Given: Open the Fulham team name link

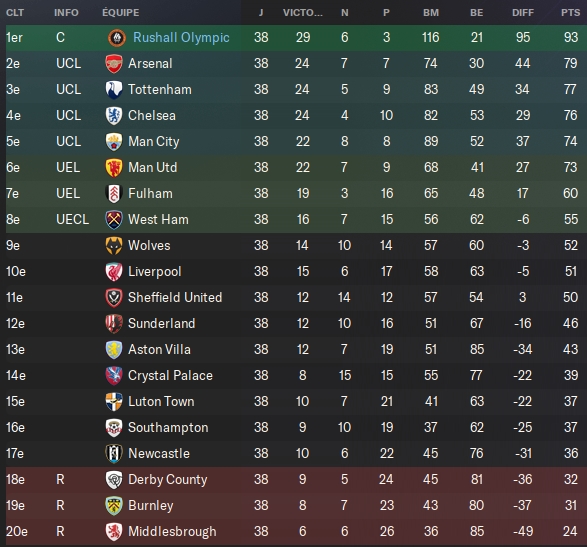Looking at the screenshot, I should pyautogui.click(x=150, y=194).
